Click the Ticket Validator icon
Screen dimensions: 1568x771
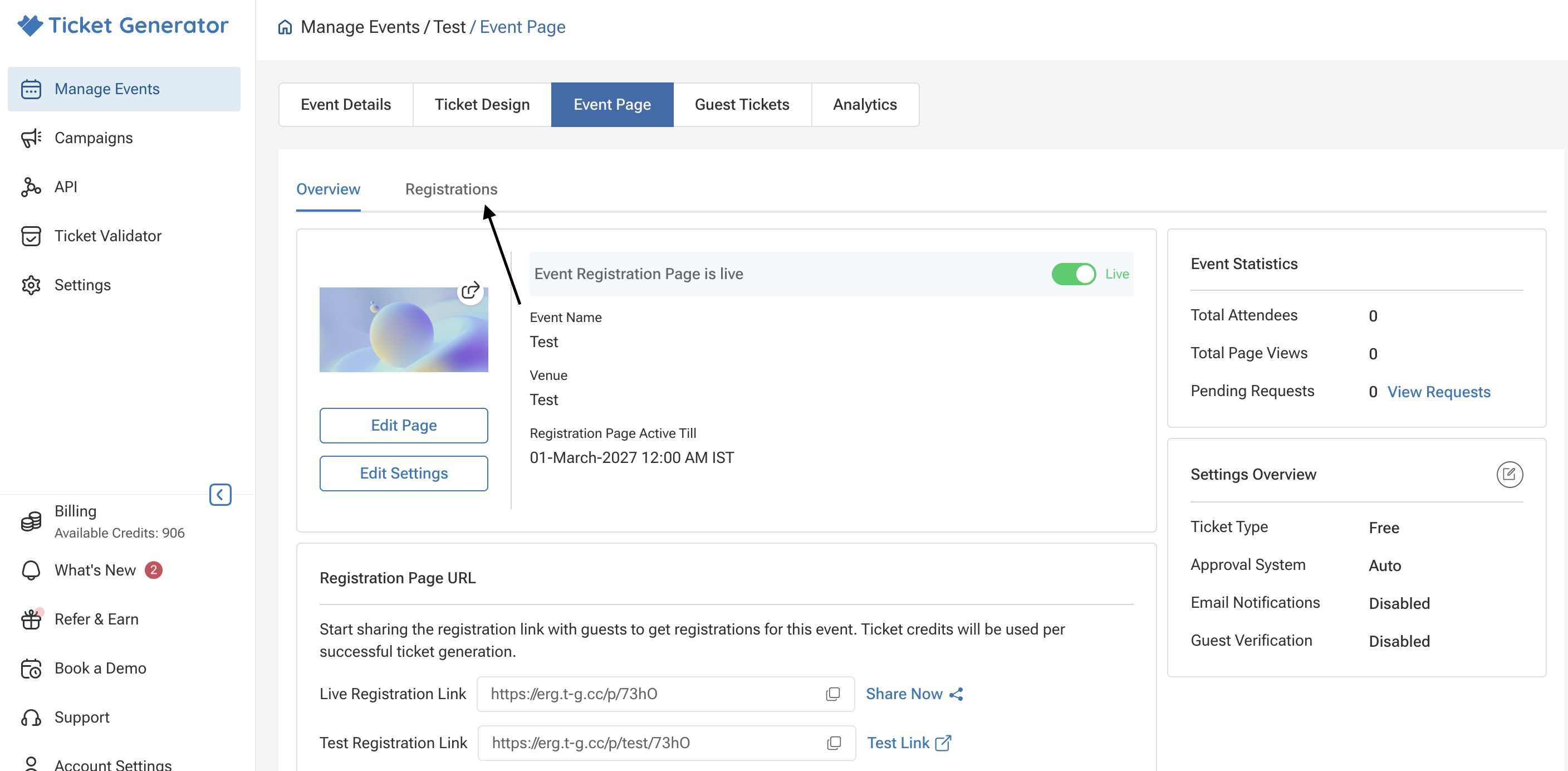[31, 236]
